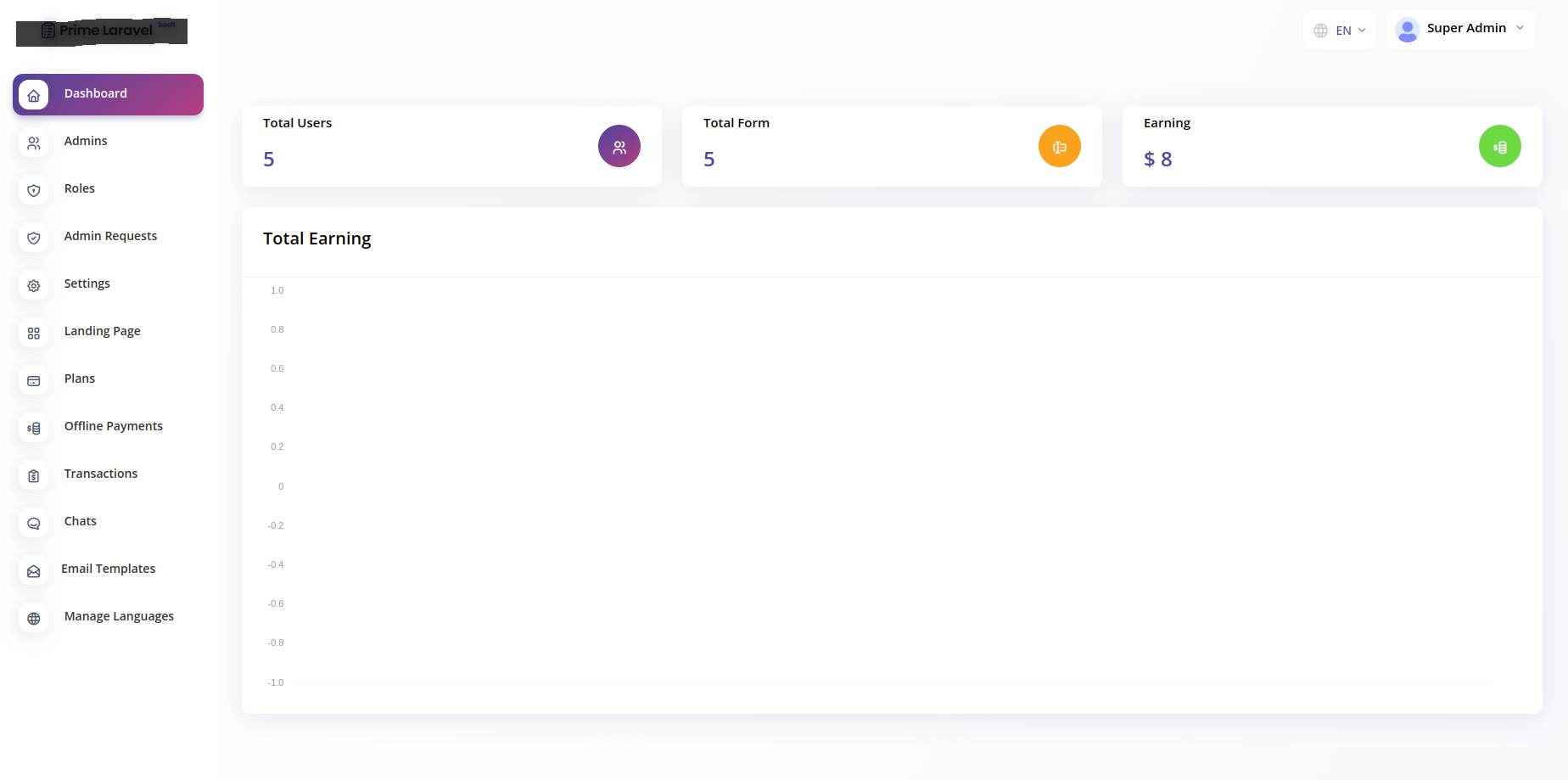Open the Transactions menu item
1568x780 pixels.
pos(100,474)
